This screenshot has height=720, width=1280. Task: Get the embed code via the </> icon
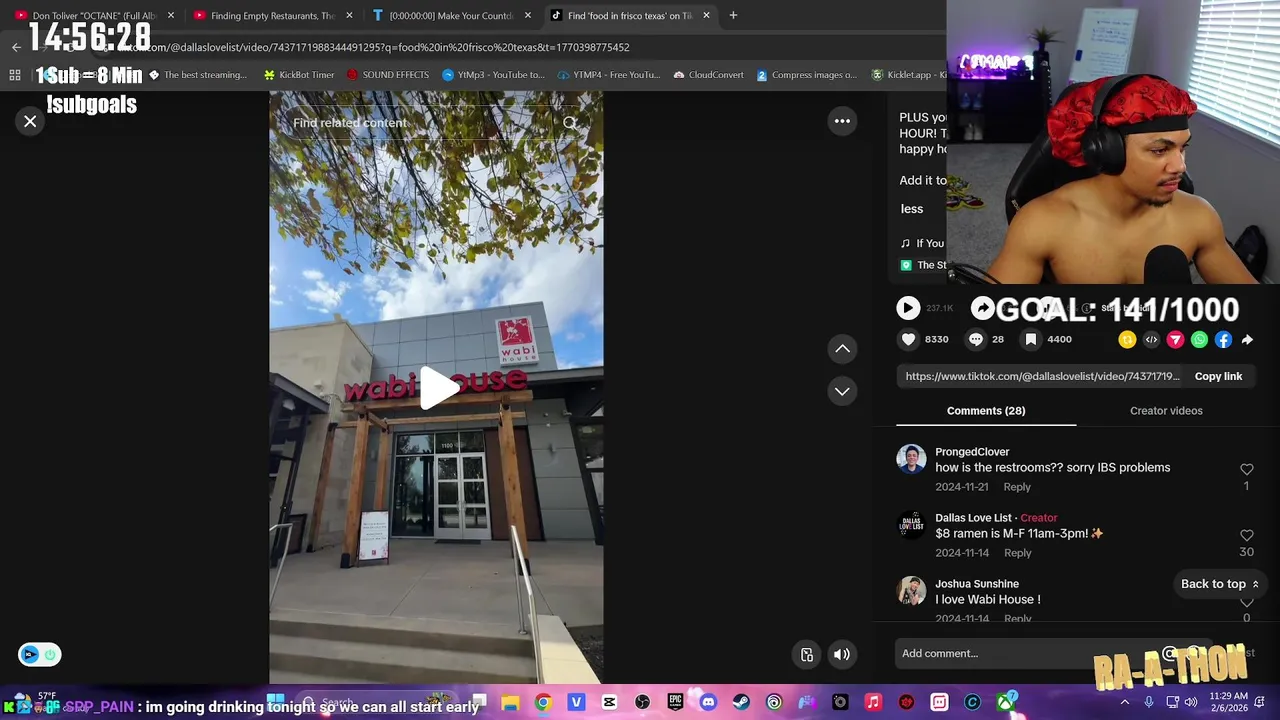[x=1151, y=340]
